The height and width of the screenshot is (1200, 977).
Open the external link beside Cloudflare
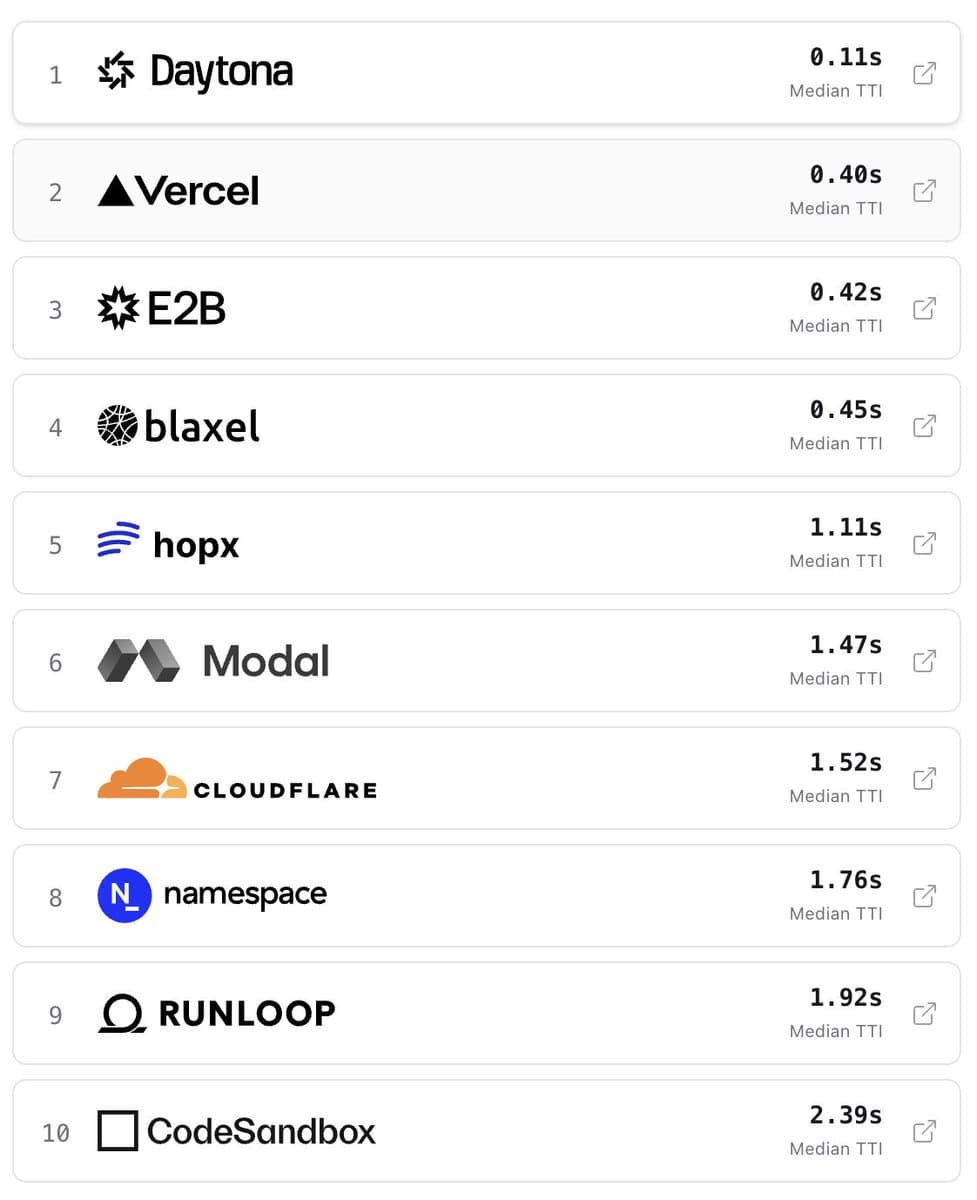coord(924,778)
